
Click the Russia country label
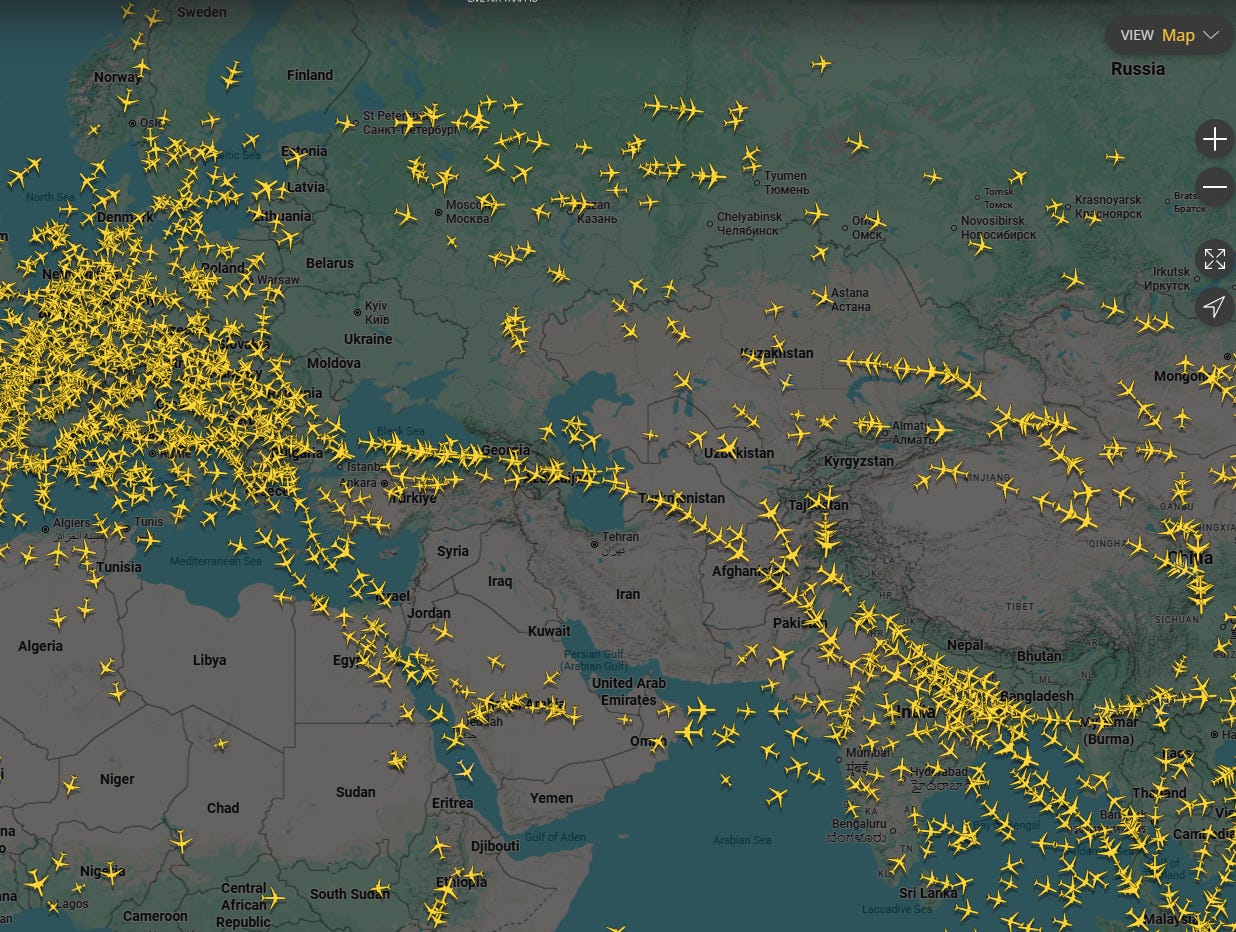click(1138, 69)
